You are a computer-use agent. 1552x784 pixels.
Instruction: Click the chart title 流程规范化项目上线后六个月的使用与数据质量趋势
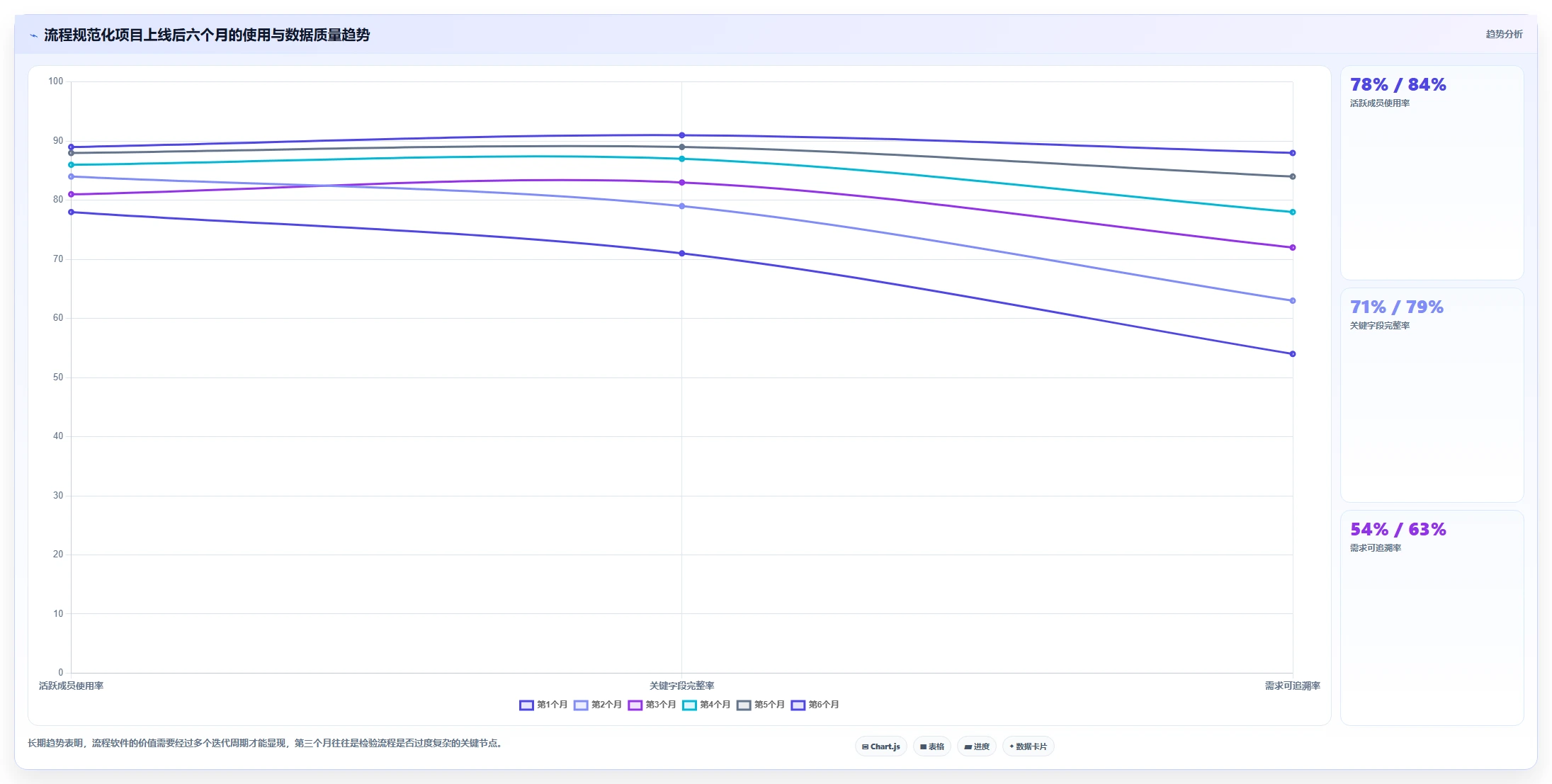point(207,35)
